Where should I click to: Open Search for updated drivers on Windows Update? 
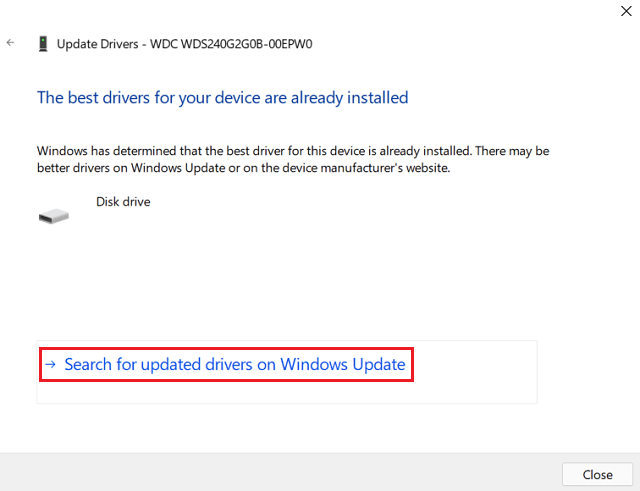[234, 365]
